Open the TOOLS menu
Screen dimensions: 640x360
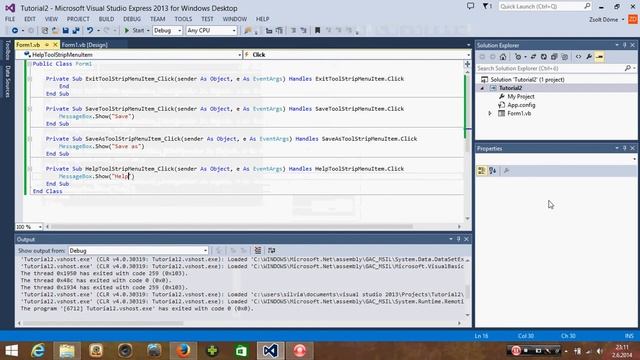183,19
